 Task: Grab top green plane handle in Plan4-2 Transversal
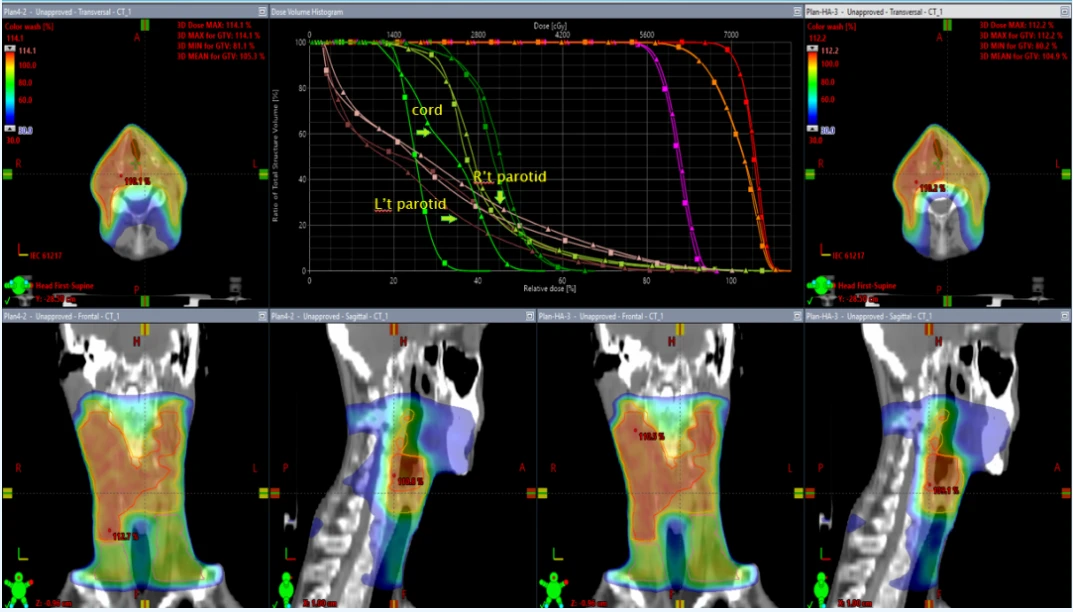pos(144,23)
